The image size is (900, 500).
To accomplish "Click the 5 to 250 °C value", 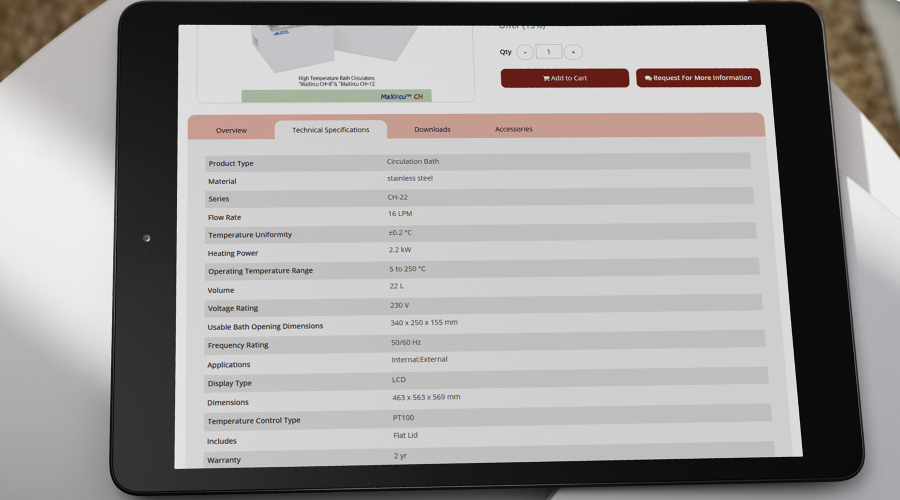I will coord(408,269).
